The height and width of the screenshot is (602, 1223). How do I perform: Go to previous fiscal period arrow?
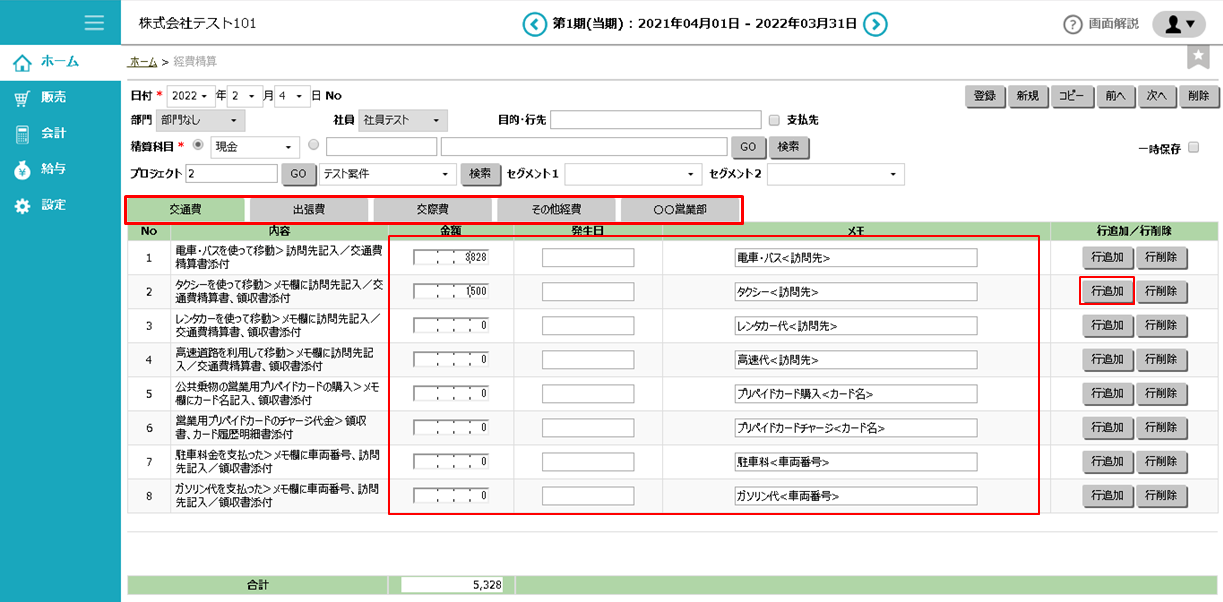click(x=535, y=24)
